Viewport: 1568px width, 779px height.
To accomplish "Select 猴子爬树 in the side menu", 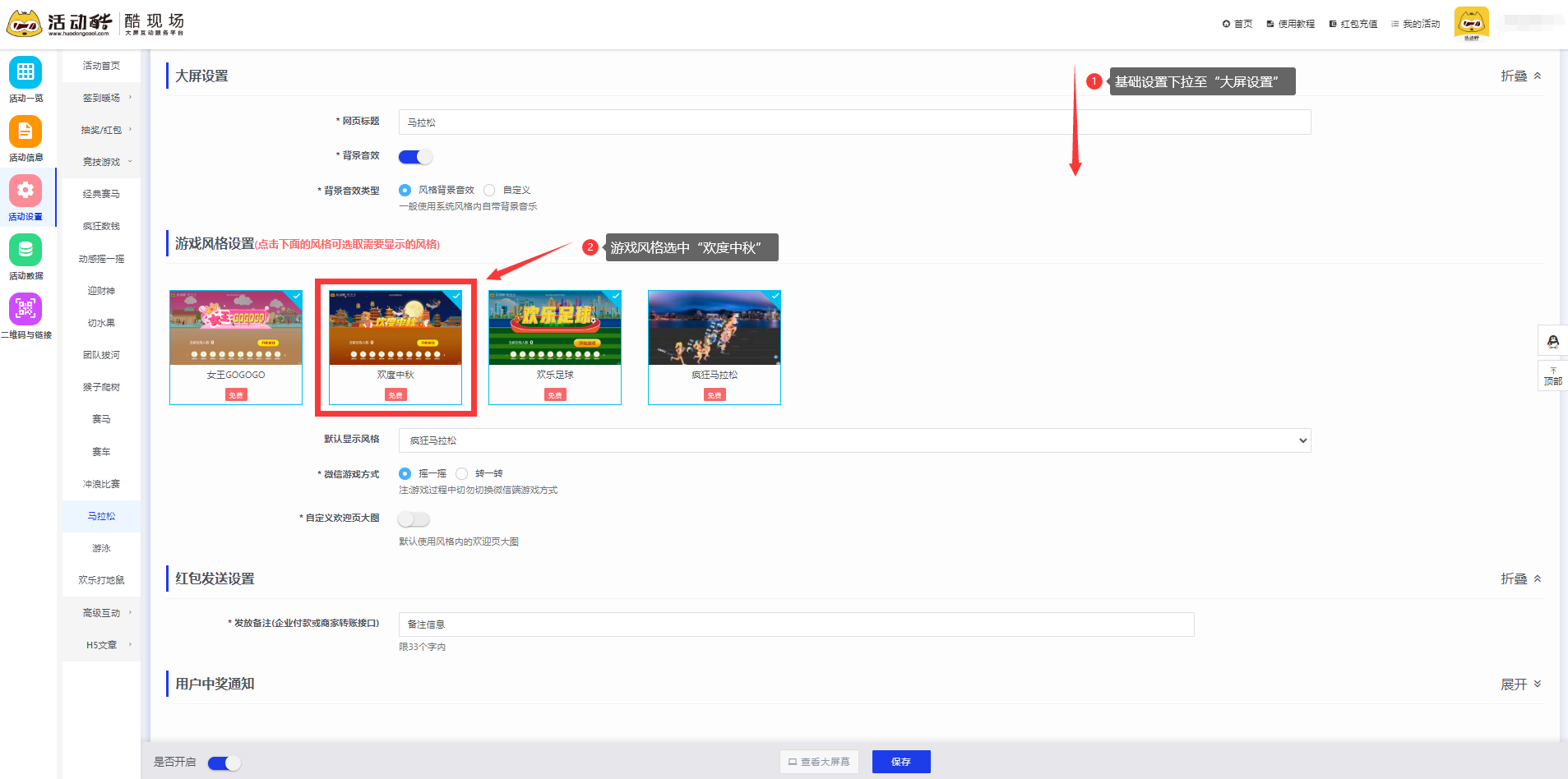I will [101, 387].
